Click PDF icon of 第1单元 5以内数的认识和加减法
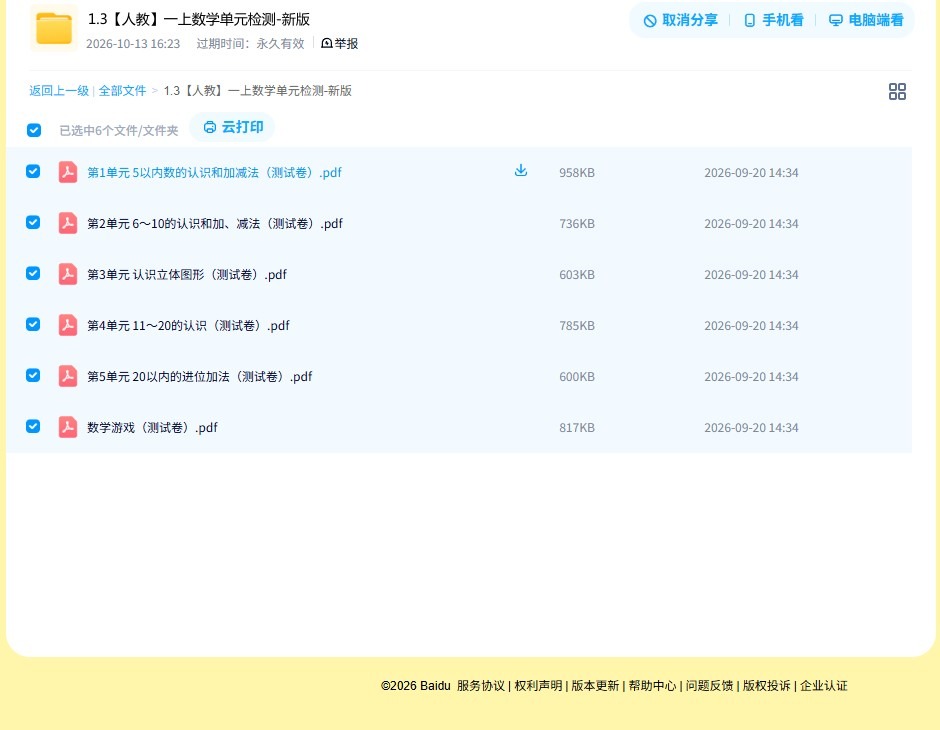Image resolution: width=940 pixels, height=730 pixels. 68,172
